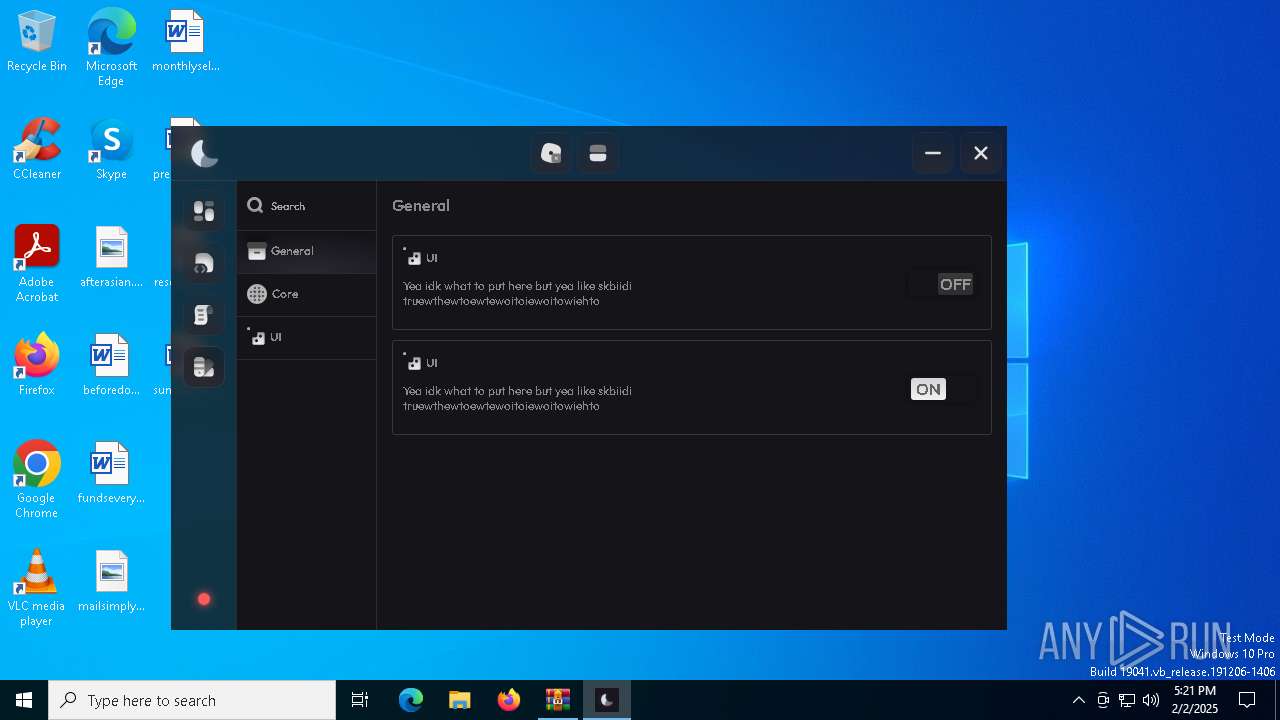
Task: Select Microsoft Edge desktop shortcut
Action: (x=111, y=47)
